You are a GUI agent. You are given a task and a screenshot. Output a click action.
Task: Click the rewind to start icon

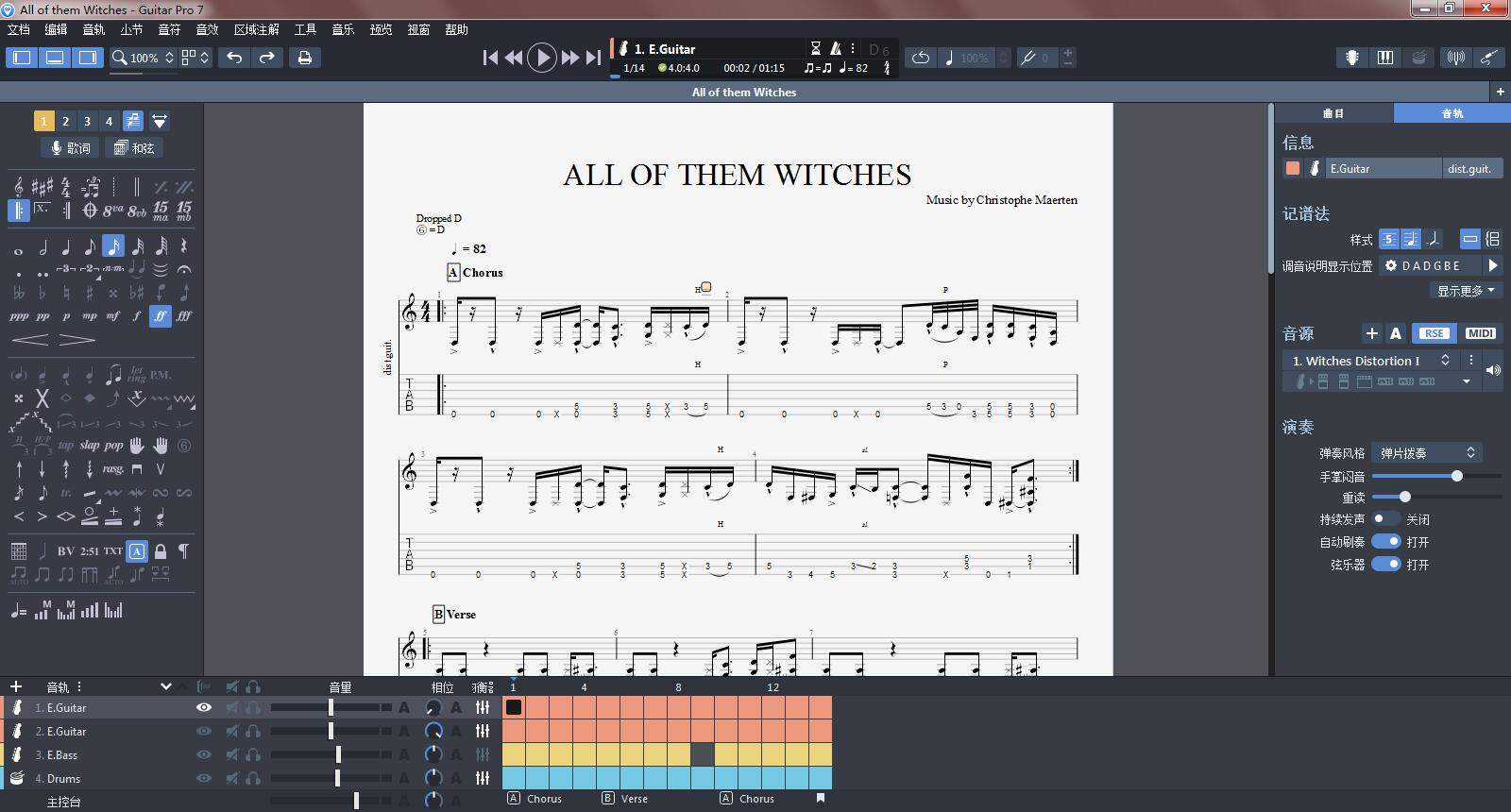coord(490,58)
